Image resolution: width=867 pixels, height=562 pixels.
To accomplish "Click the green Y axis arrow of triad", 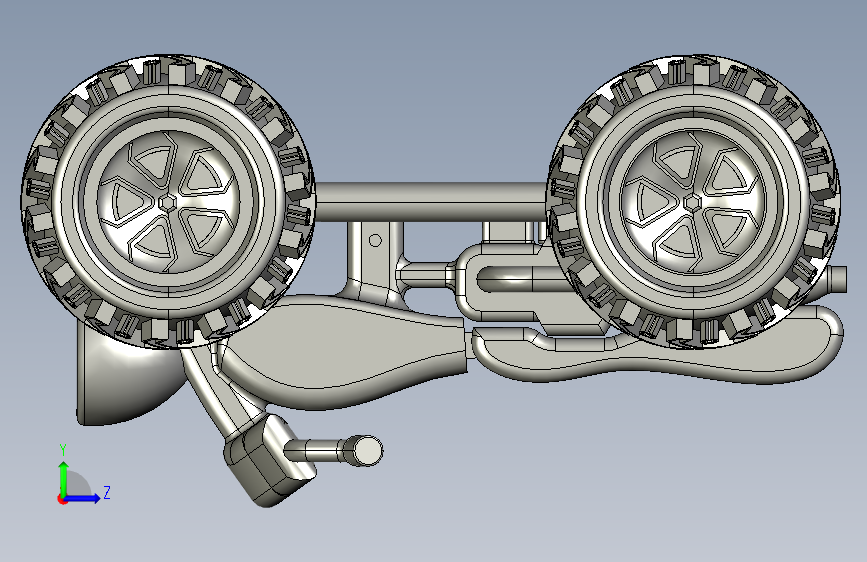I will tap(64, 478).
